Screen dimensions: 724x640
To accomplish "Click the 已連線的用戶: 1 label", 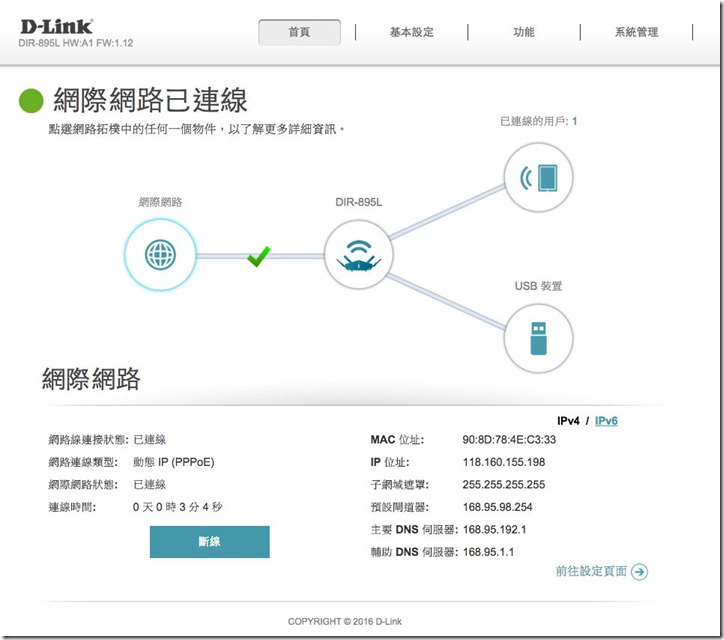I will coord(538,121).
